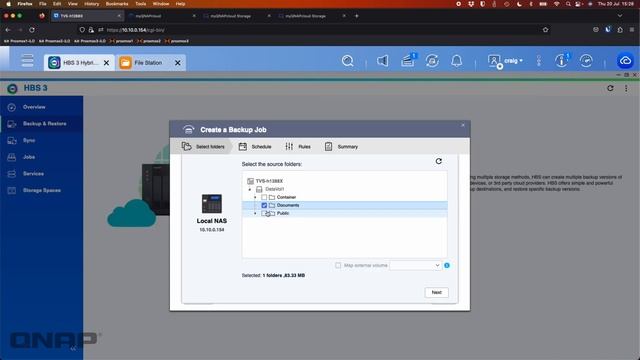The height and width of the screenshot is (360, 640).
Task: Uncheck the Documents folder checkbox
Action: [x=264, y=205]
